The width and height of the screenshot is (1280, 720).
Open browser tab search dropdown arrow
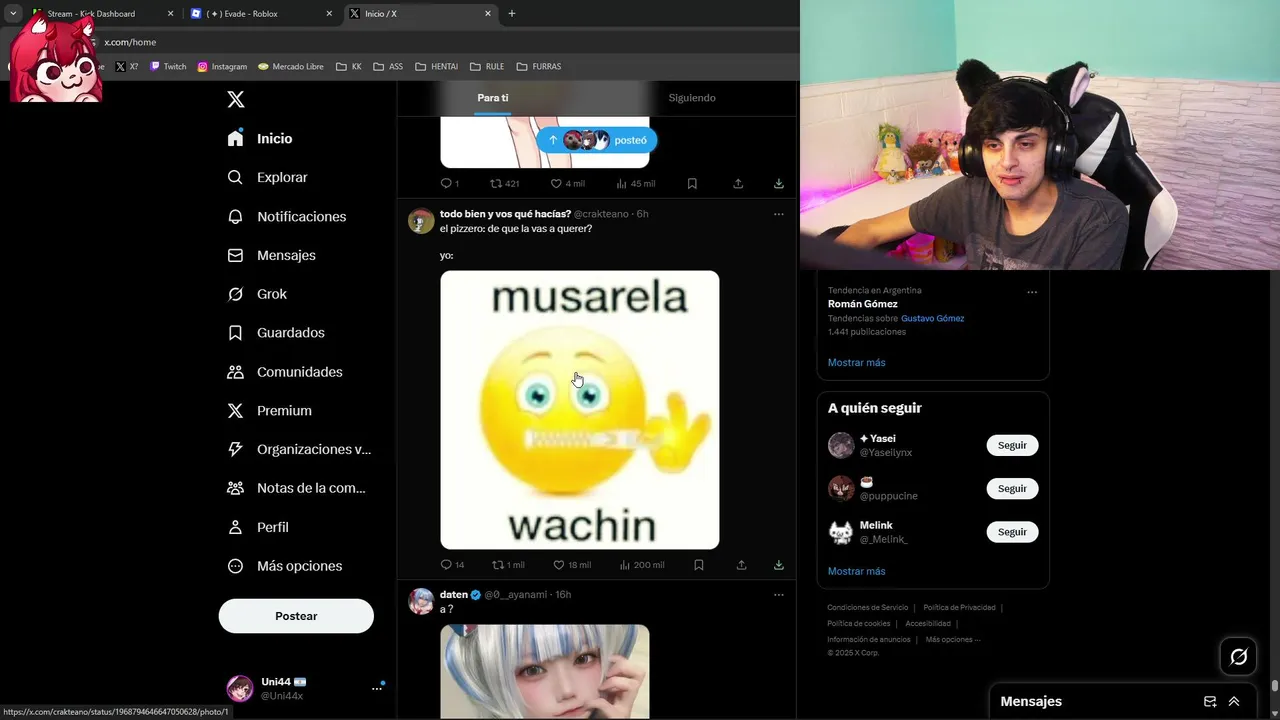pyautogui.click(x=13, y=14)
